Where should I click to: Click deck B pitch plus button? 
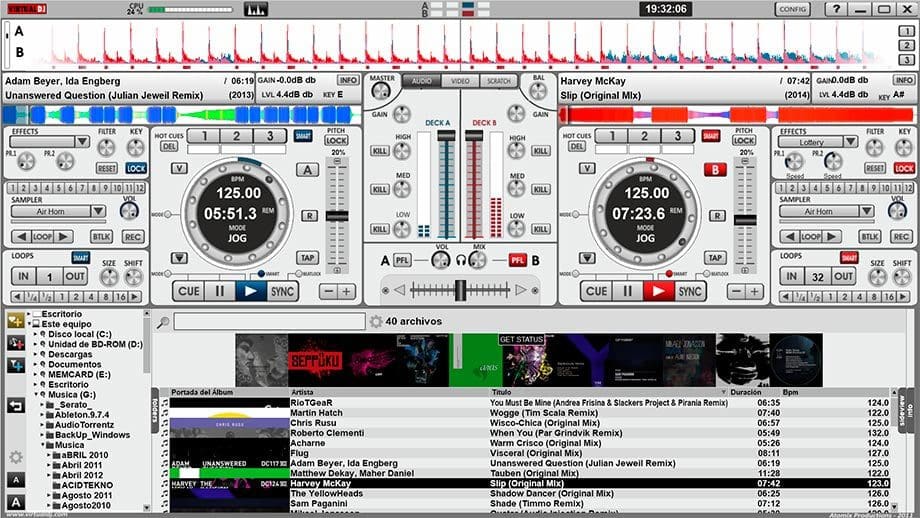(x=754, y=291)
